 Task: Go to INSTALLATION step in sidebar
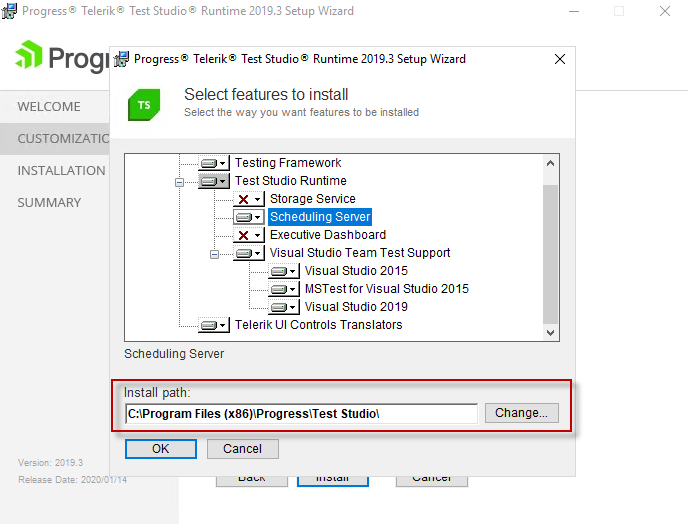coord(61,171)
